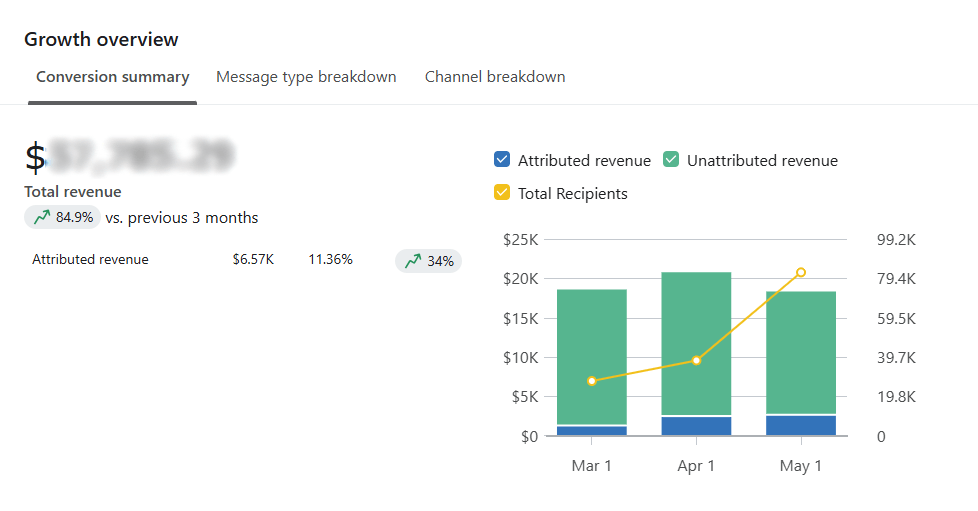Screen dimensions: 978x511
Task: Toggle the Unattributed revenue legend checkbox
Action: tap(671, 160)
